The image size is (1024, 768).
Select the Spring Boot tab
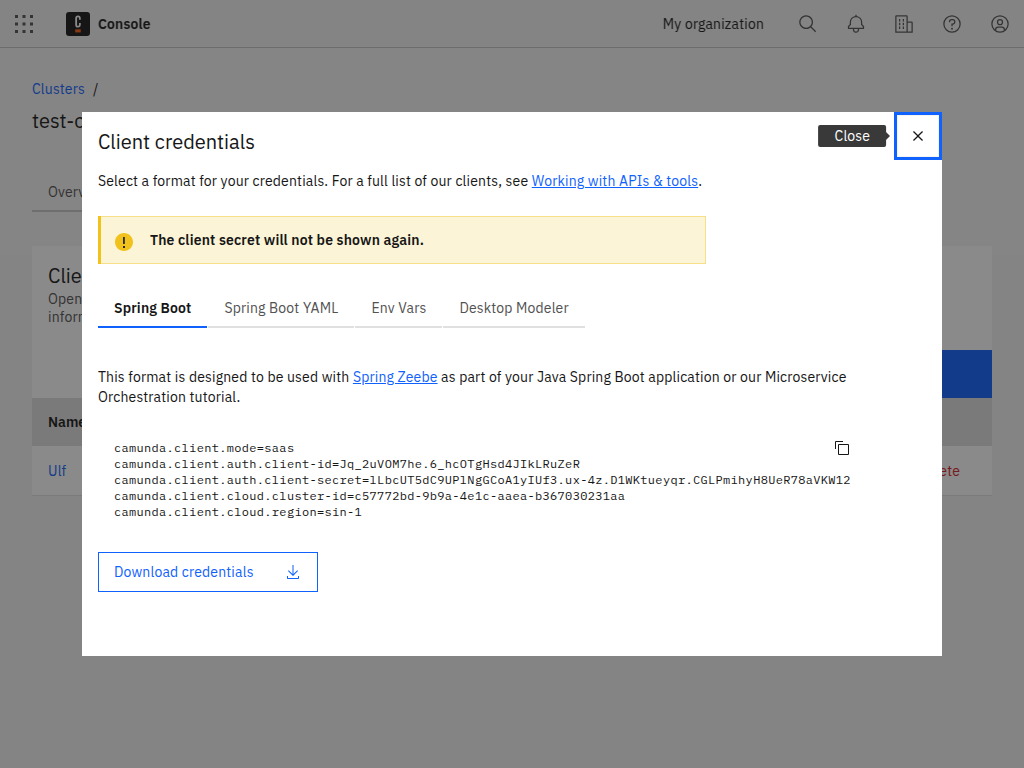(152, 308)
